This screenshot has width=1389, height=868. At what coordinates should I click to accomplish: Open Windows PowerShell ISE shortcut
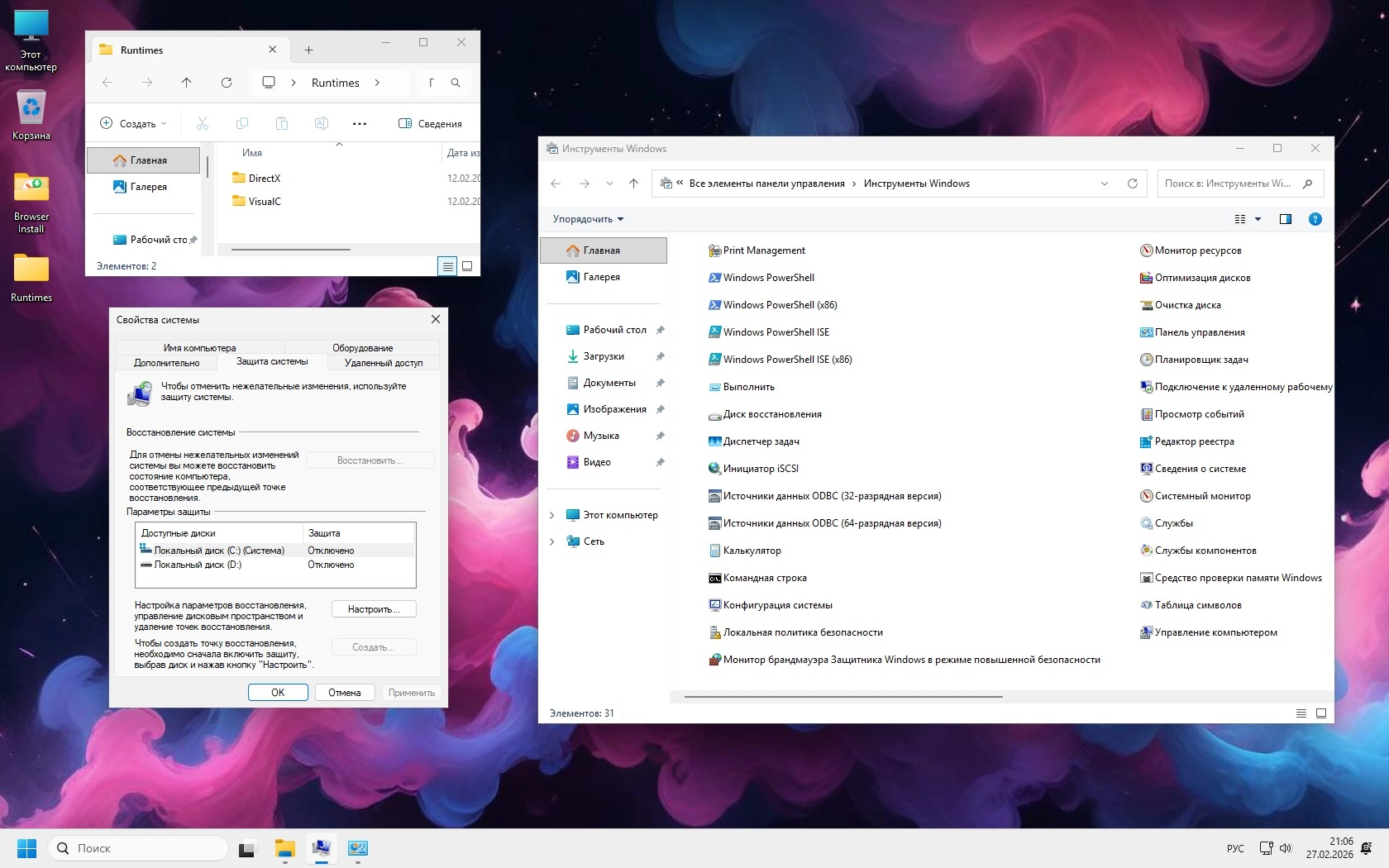(775, 332)
